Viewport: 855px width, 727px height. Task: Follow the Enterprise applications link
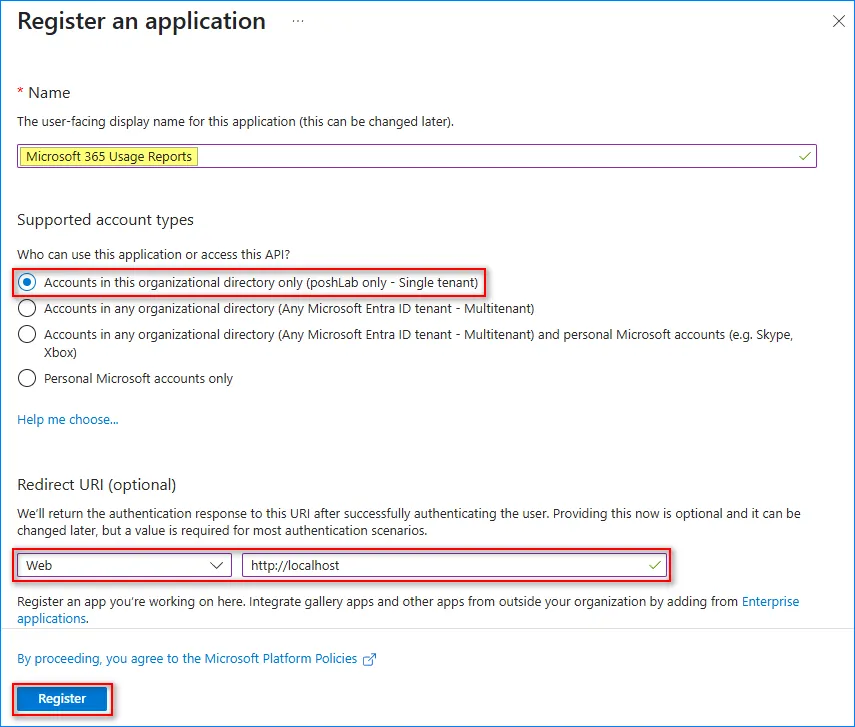click(x=770, y=602)
